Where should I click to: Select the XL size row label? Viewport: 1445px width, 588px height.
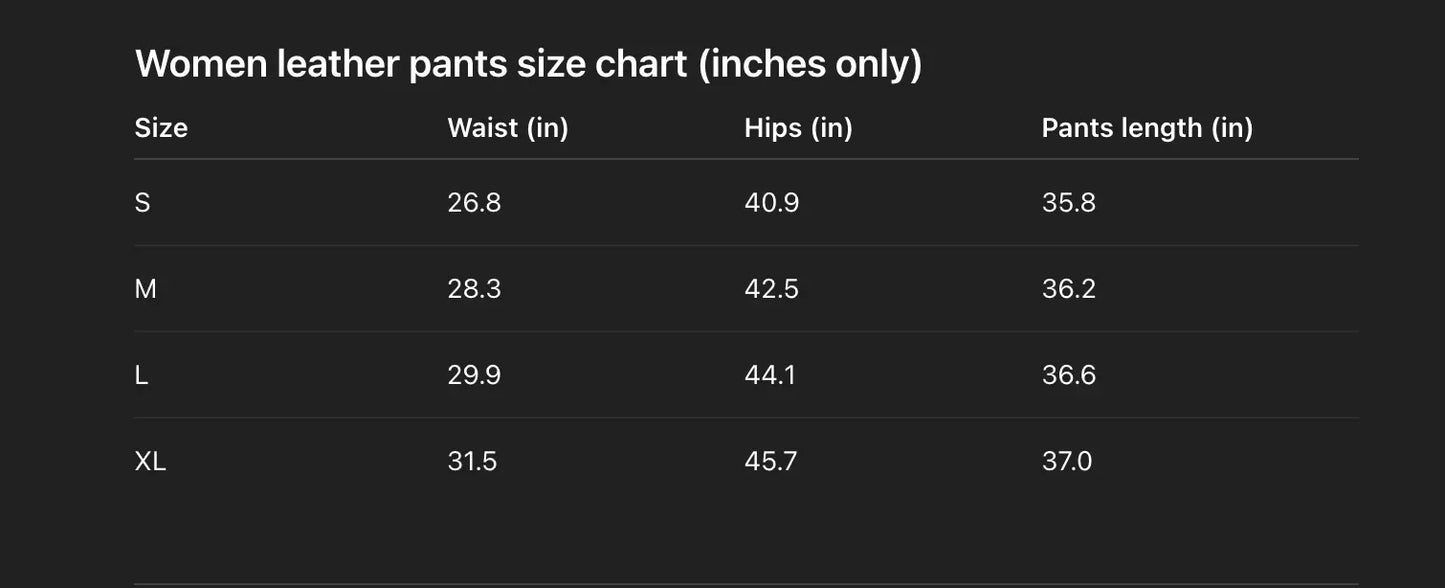click(x=150, y=461)
